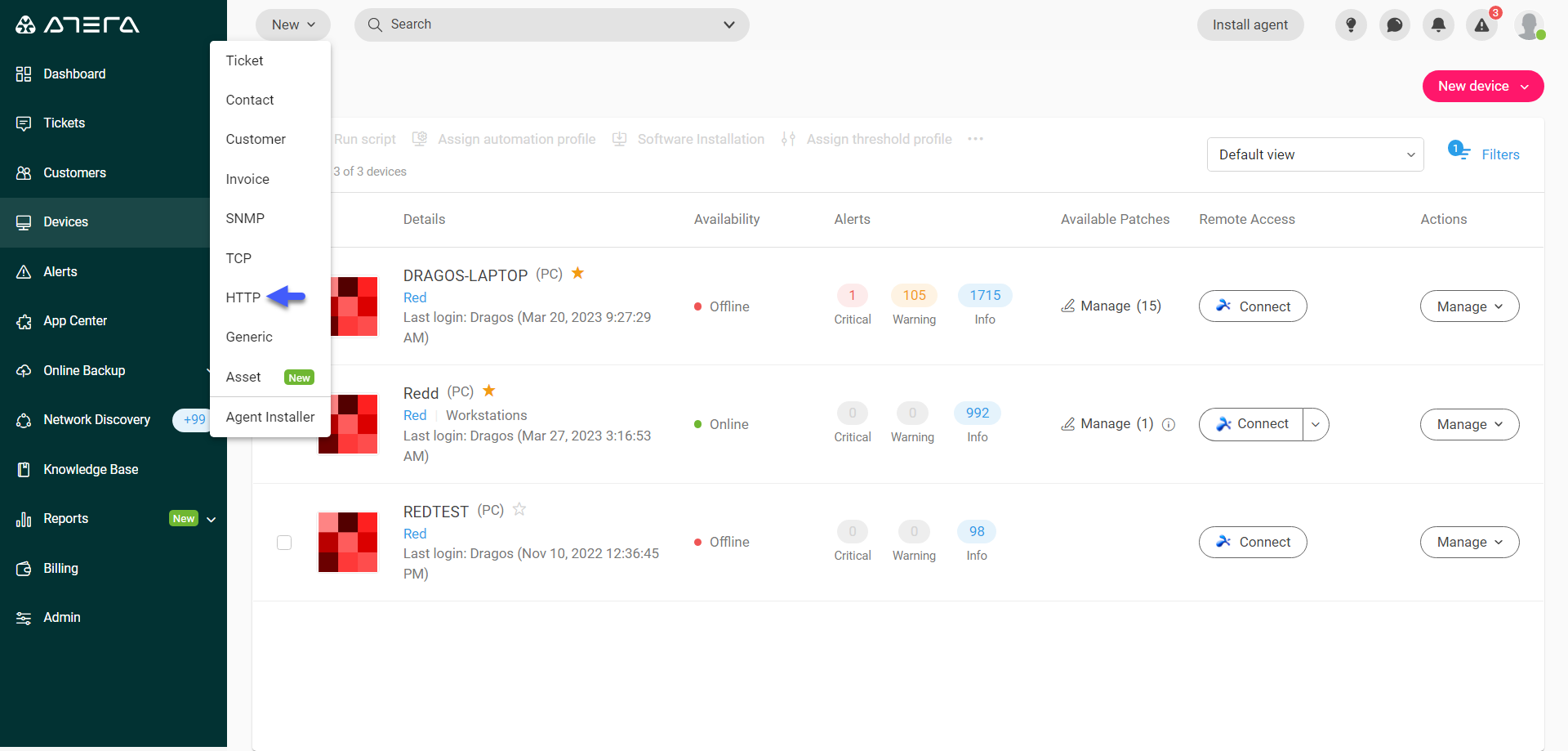Click the Install agent button
This screenshot has height=751, width=1568.
1250,25
